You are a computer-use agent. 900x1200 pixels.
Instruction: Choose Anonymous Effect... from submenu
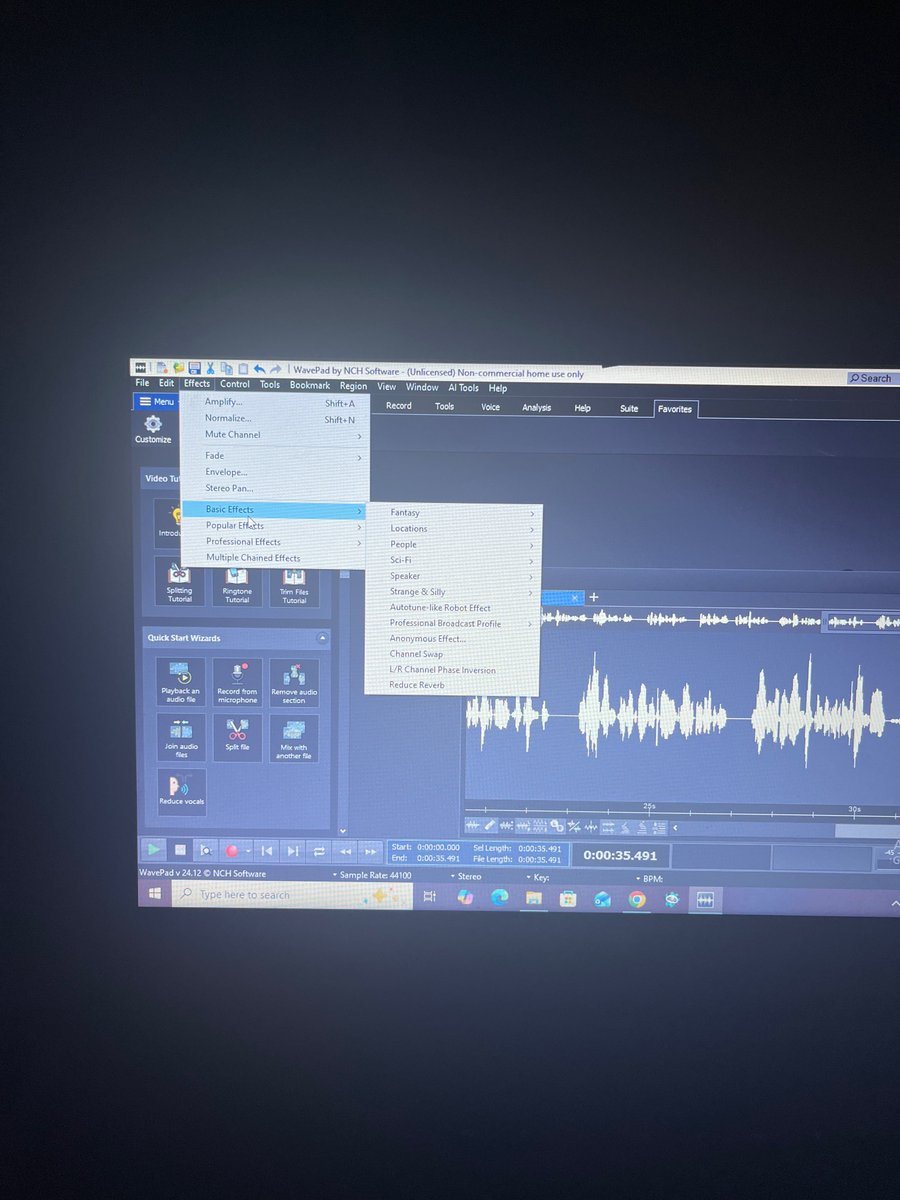(x=453, y=639)
